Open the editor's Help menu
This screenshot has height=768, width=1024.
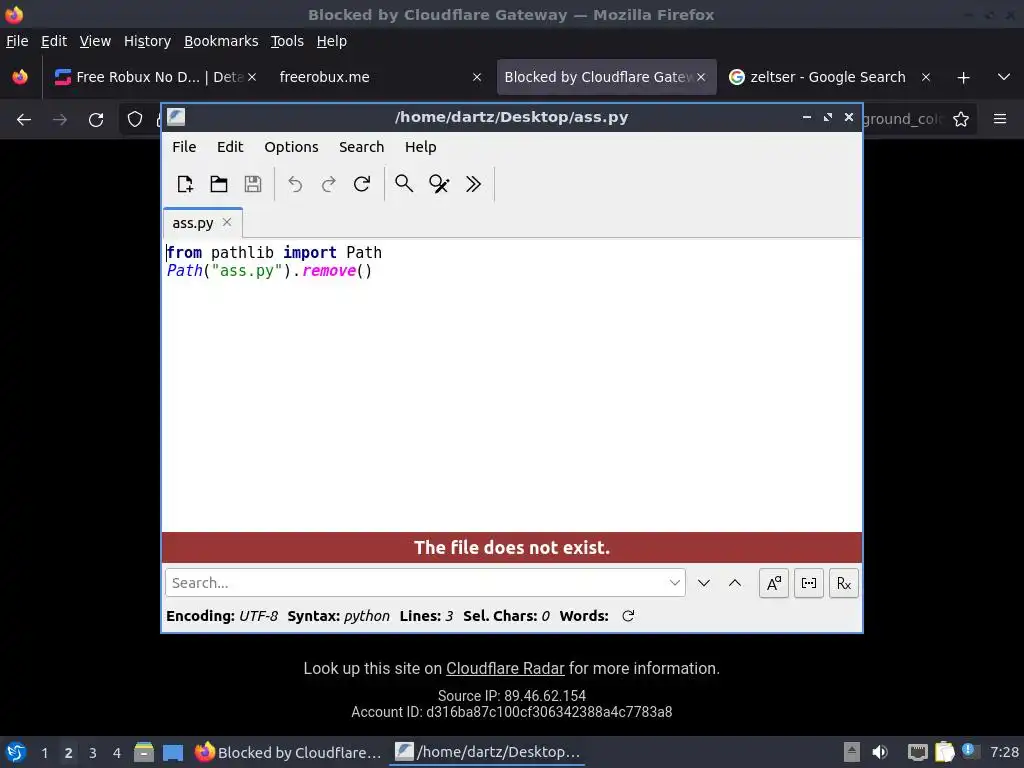(421, 147)
